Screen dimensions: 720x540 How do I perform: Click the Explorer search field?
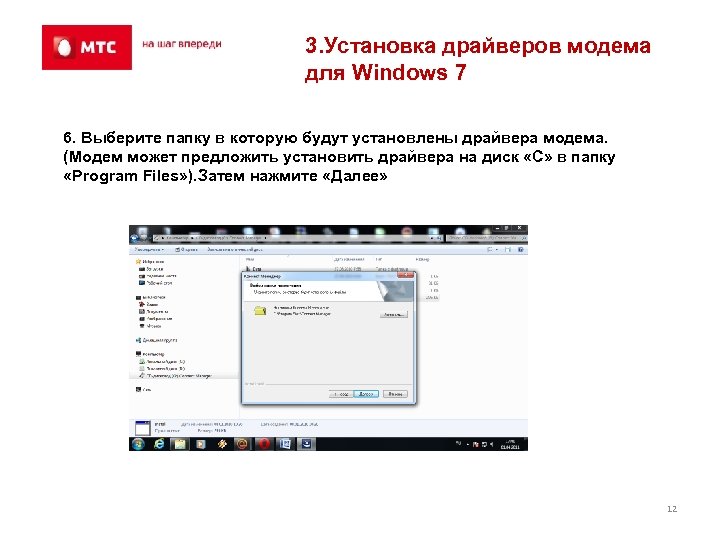(487, 238)
